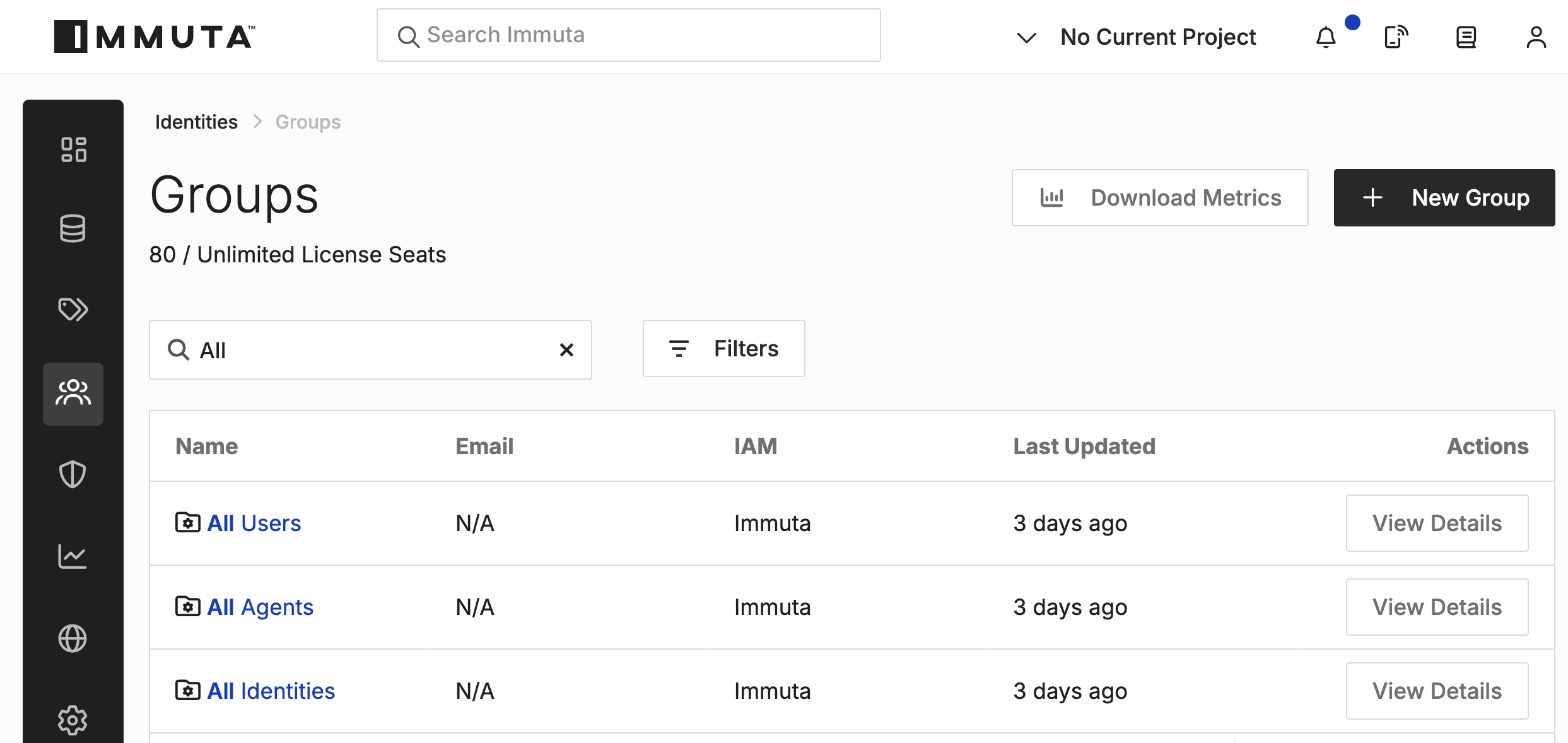Open the Filters menu

tap(723, 348)
